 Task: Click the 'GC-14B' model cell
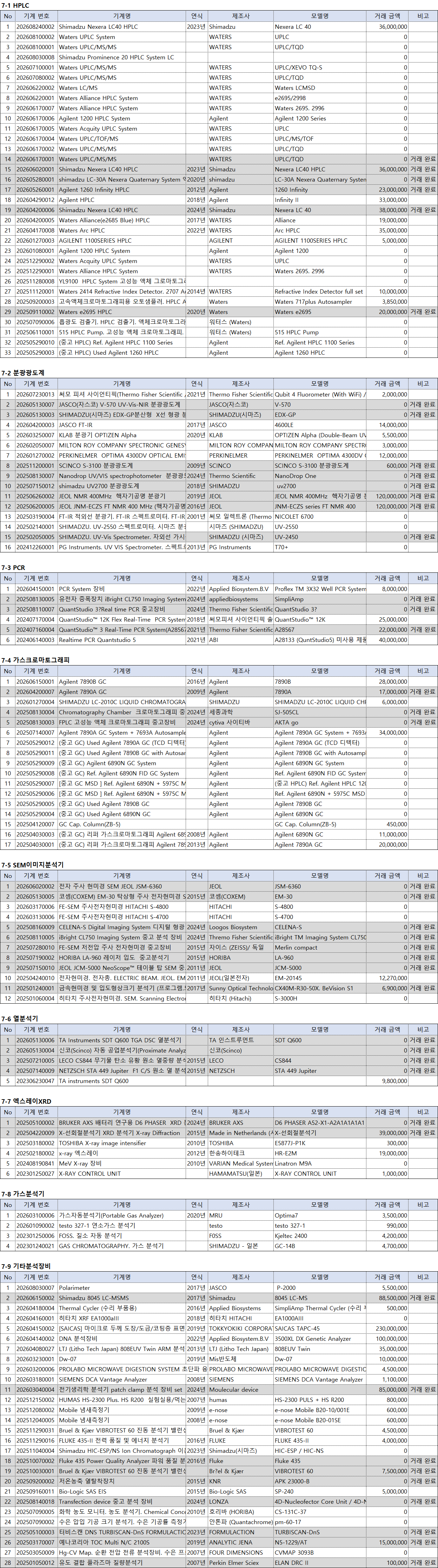click(319, 1246)
